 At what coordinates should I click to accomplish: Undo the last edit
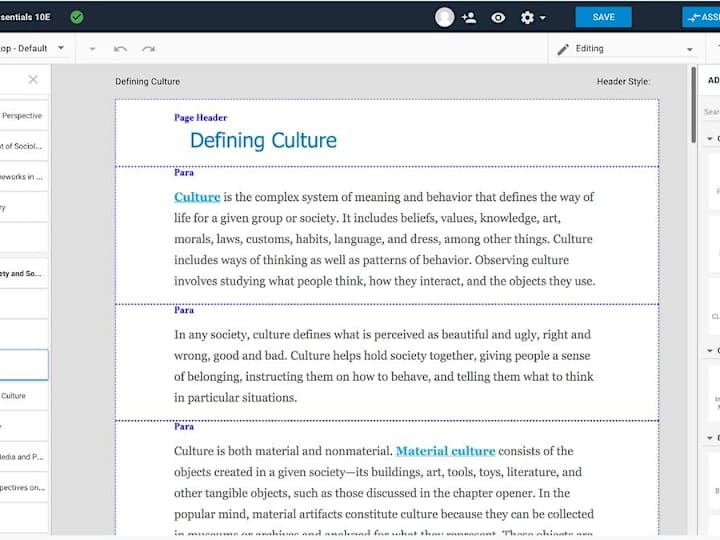click(120, 49)
